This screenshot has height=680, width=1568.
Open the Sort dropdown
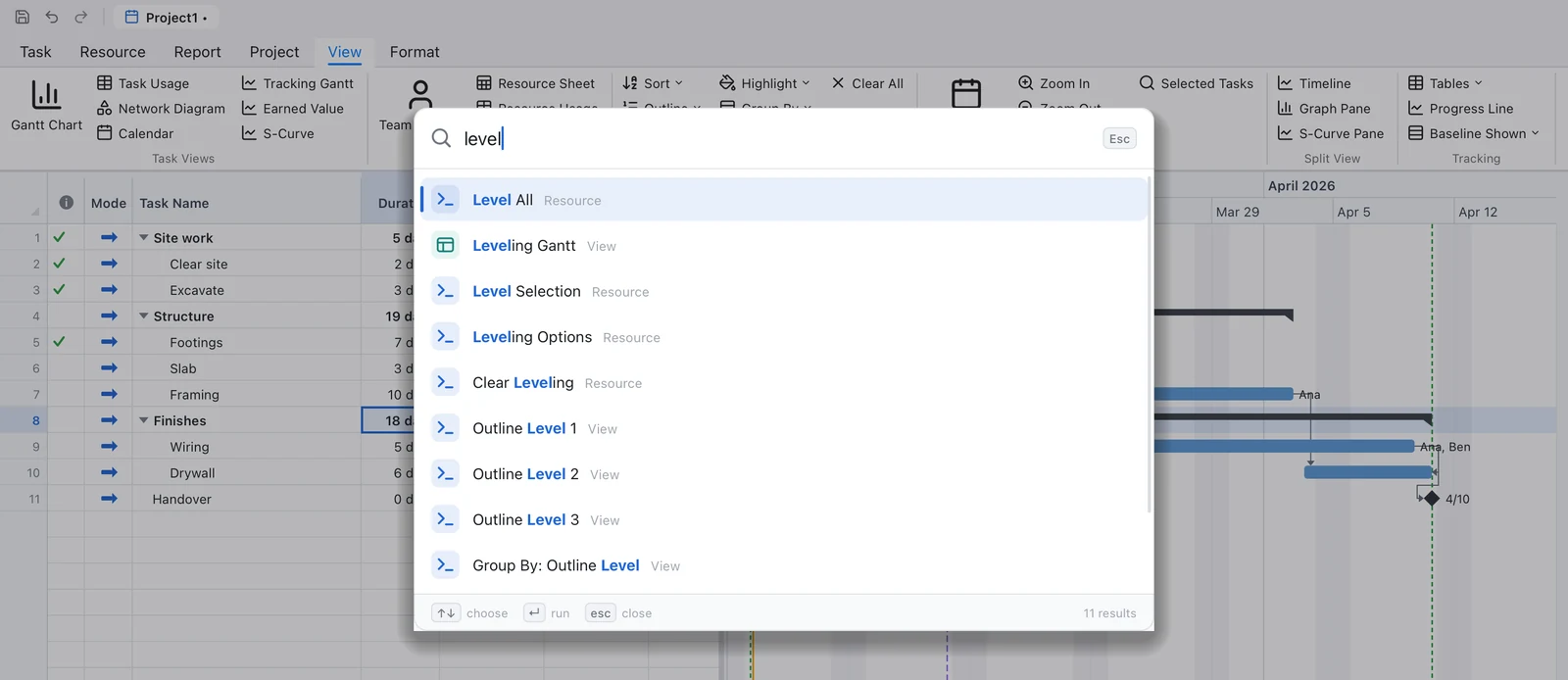pyautogui.click(x=653, y=83)
